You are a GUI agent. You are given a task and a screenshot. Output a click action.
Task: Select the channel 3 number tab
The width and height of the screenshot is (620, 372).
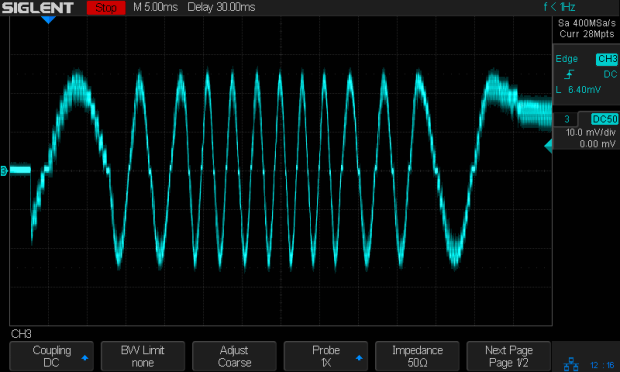point(566,119)
